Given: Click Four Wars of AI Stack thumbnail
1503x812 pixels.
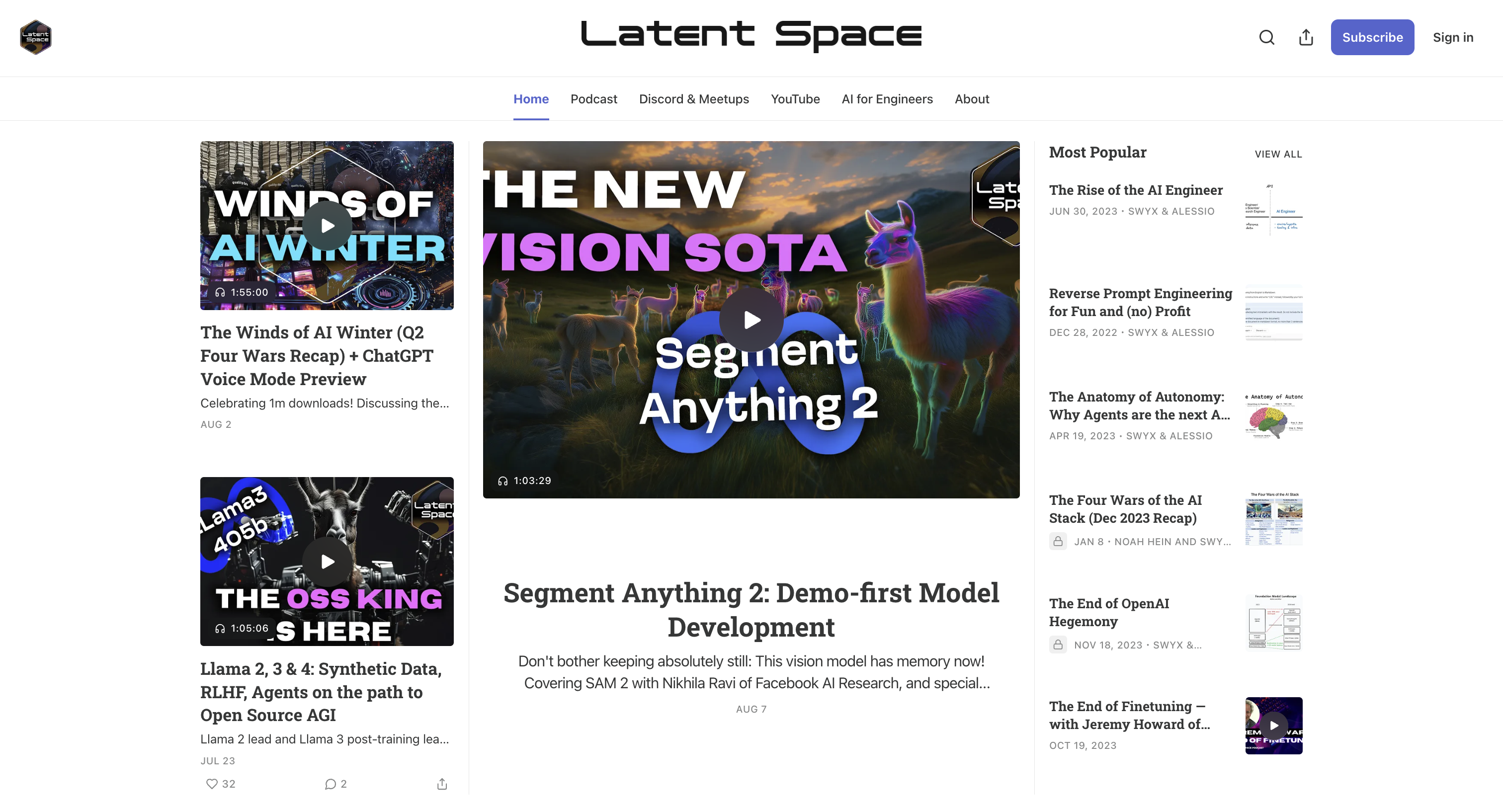Looking at the screenshot, I should 1274,520.
